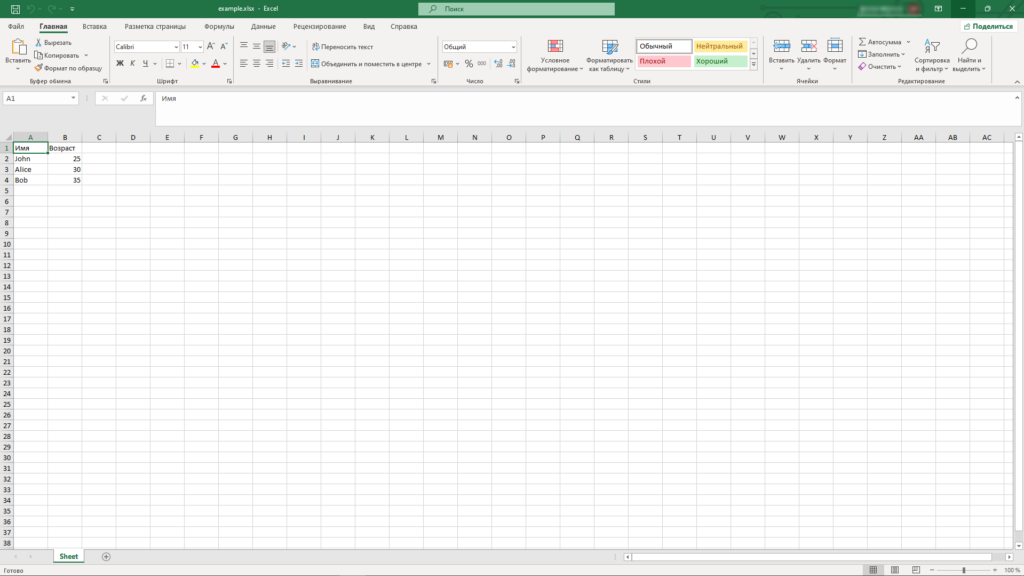Viewport: 1024px width, 576px height.
Task: Select cell B3 containing 30
Action: [x=65, y=169]
